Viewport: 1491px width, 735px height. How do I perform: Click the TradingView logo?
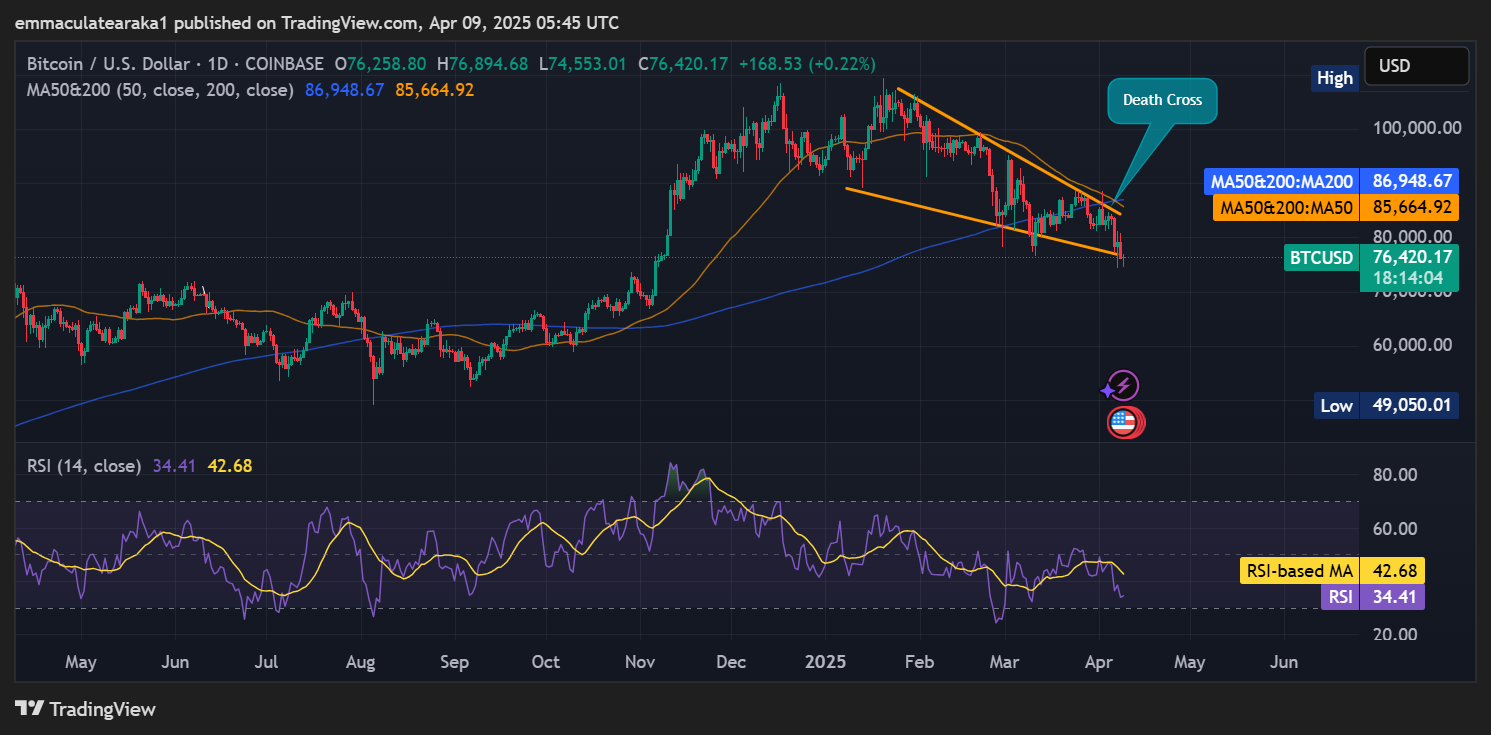86,709
